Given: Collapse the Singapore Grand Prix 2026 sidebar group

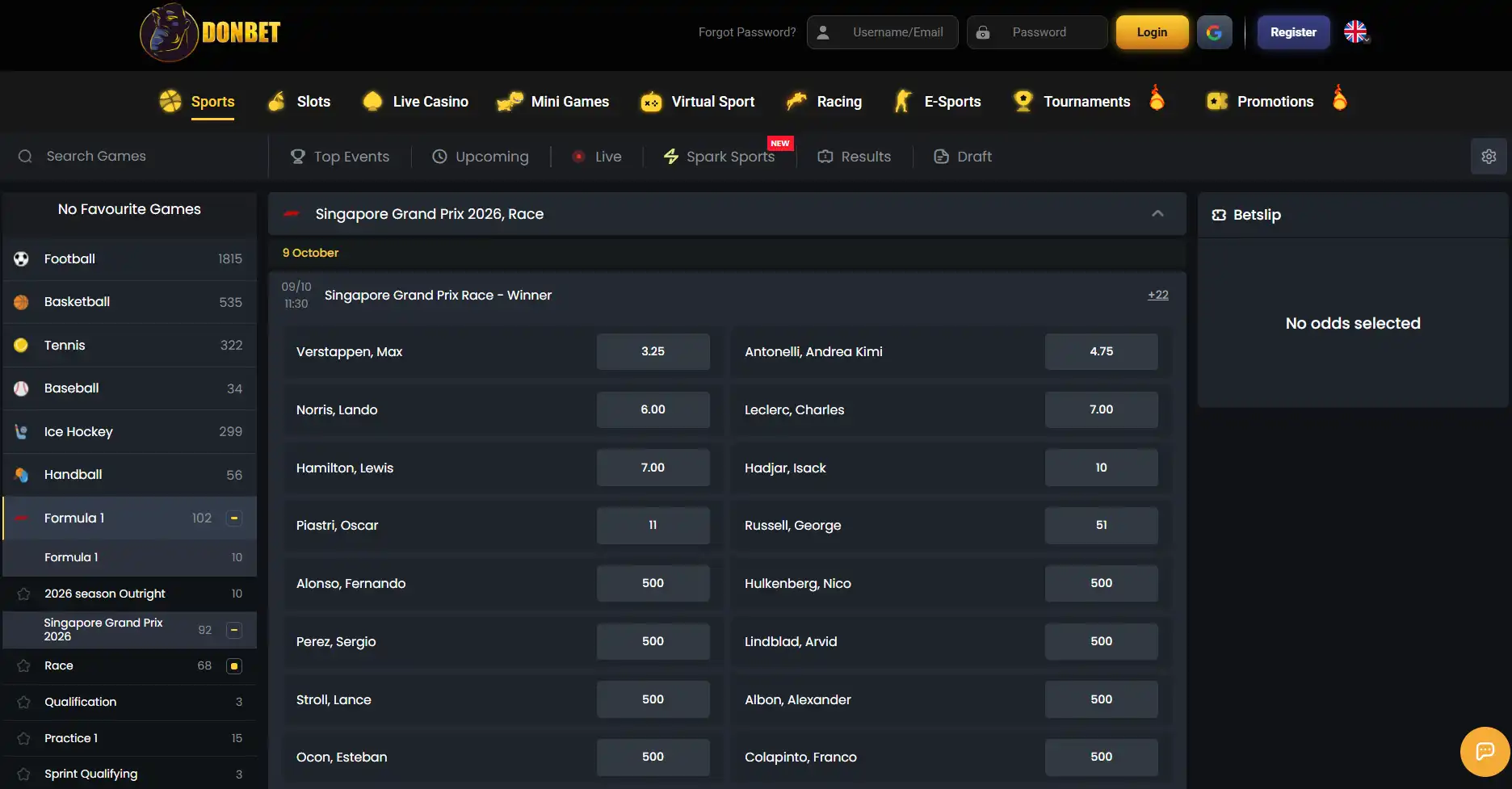Looking at the screenshot, I should (234, 630).
